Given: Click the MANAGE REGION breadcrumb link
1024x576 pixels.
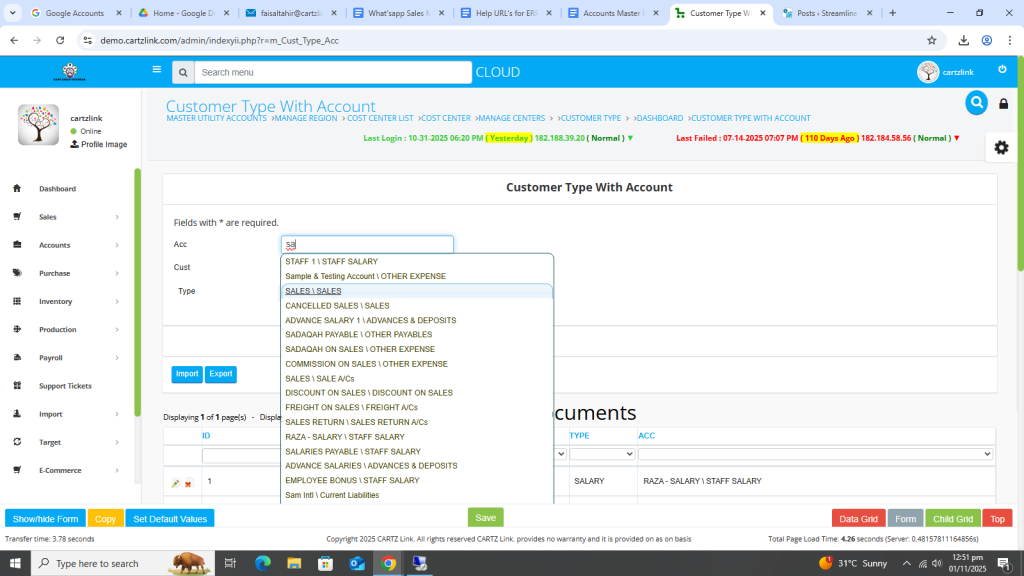Looking at the screenshot, I should (x=305, y=118).
